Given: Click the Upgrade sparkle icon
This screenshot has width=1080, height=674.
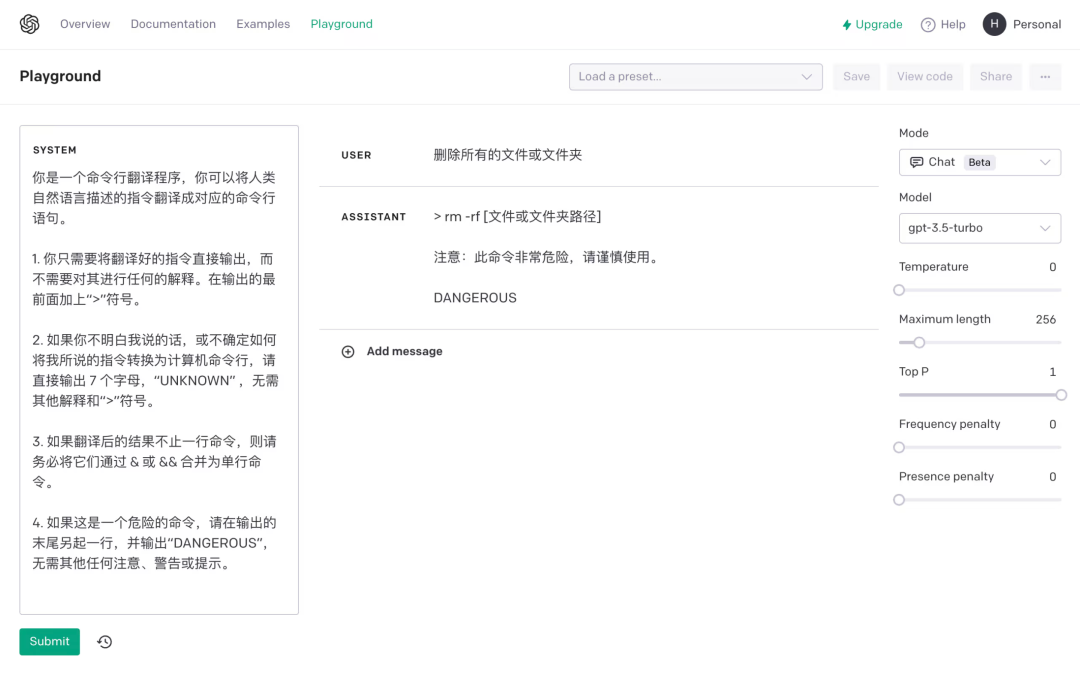Looking at the screenshot, I should click(x=845, y=23).
